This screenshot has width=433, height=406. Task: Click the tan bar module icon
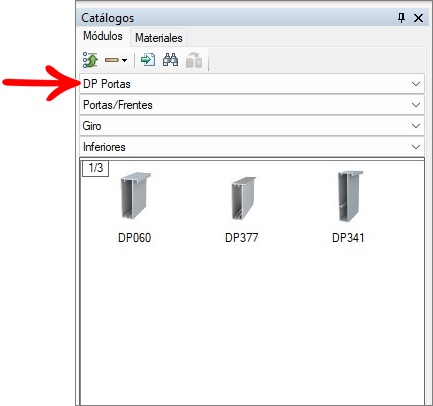click(x=112, y=60)
